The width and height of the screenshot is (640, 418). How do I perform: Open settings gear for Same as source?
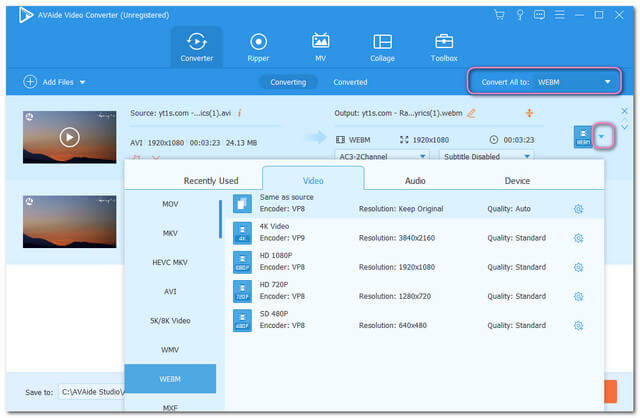coord(578,209)
